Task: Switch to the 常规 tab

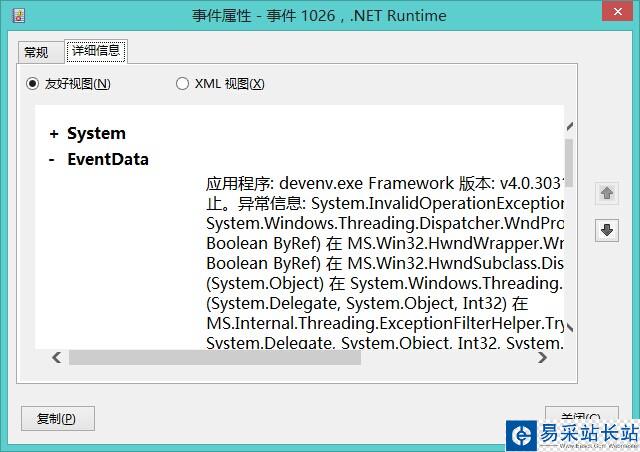Action: tap(36, 52)
